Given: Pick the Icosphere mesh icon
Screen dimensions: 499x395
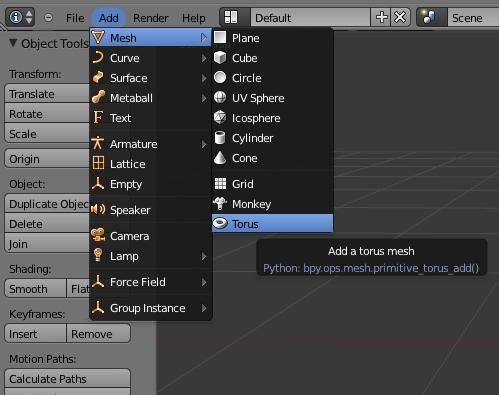Looking at the screenshot, I should [x=220, y=118].
